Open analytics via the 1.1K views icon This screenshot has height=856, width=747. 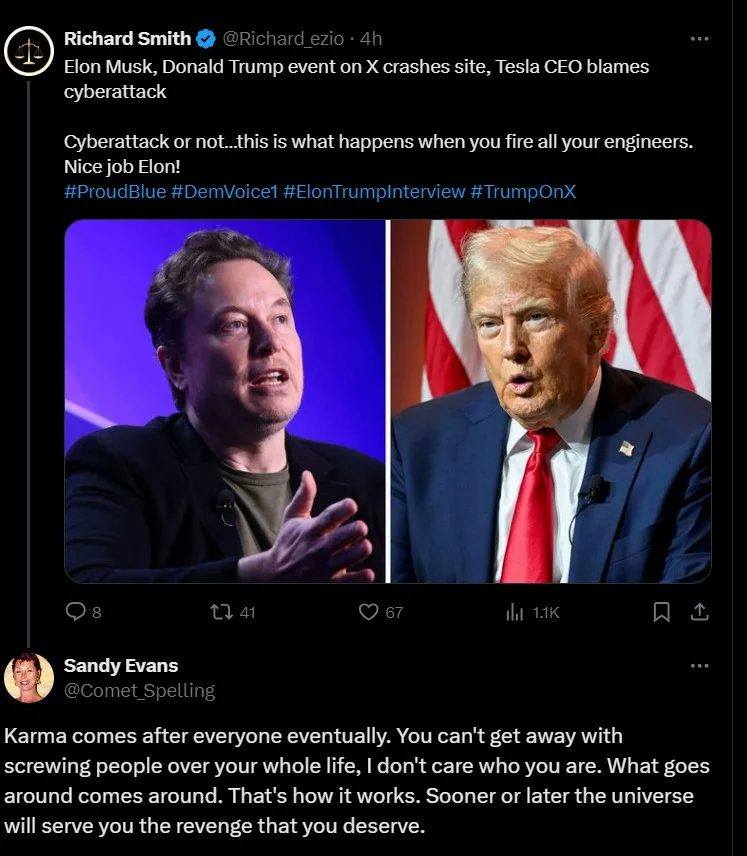pyautogui.click(x=516, y=612)
